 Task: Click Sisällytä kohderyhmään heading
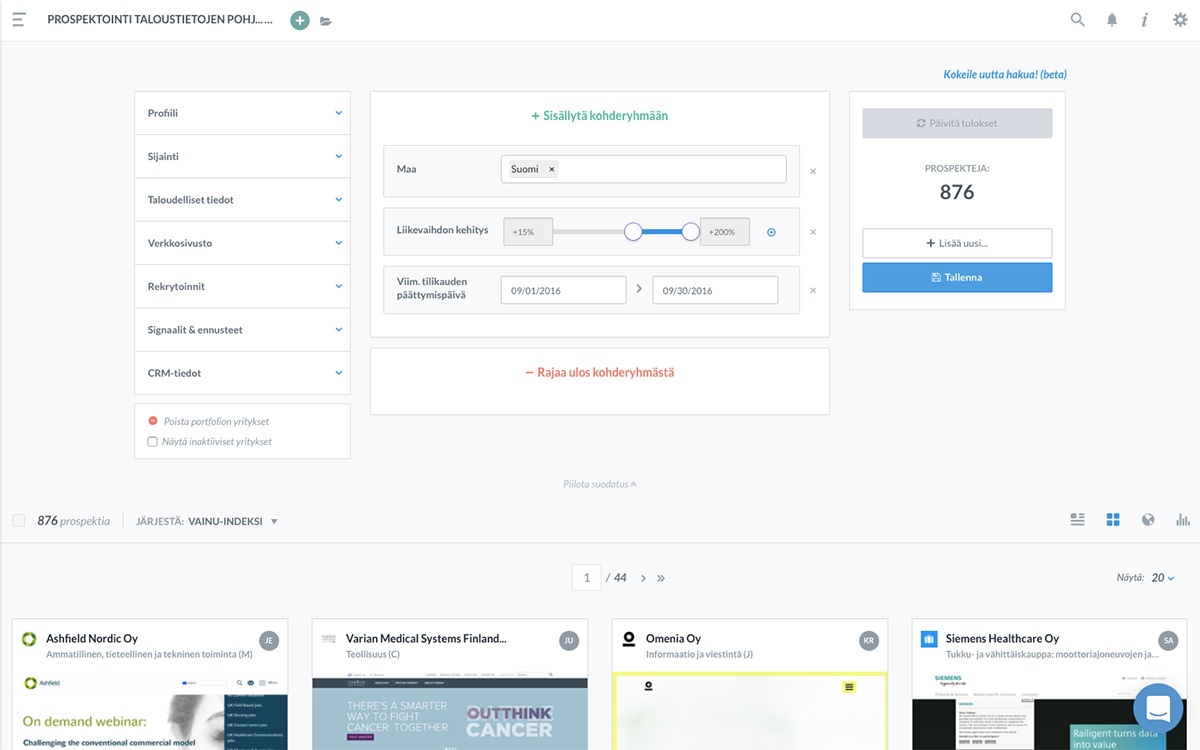click(599, 116)
